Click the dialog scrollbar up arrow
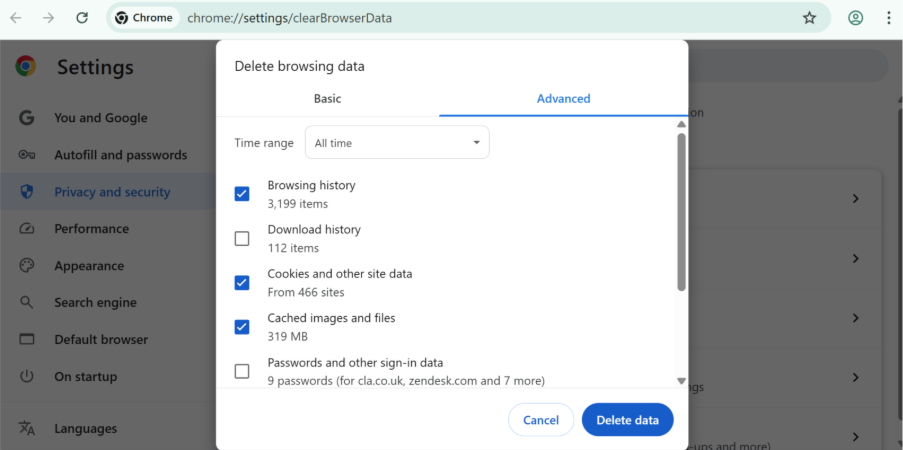 coord(681,124)
